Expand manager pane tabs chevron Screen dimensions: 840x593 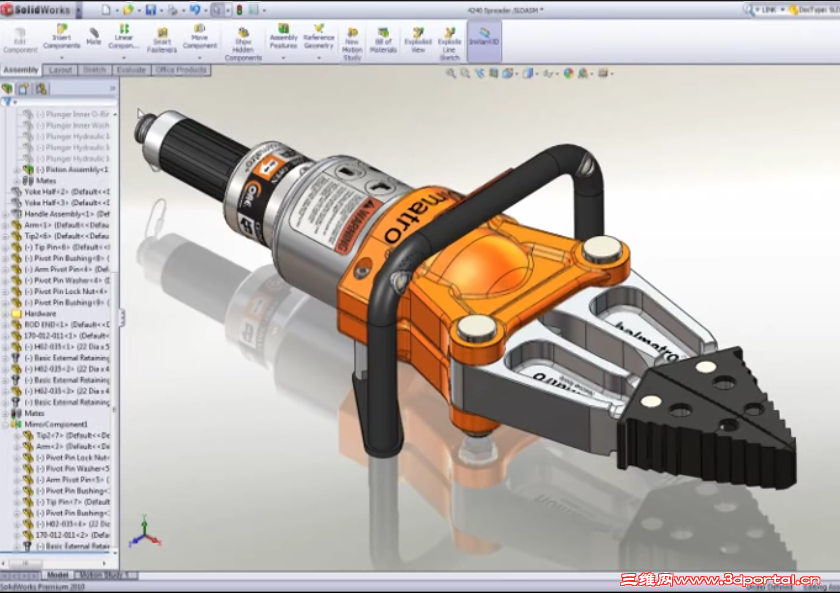112,88
